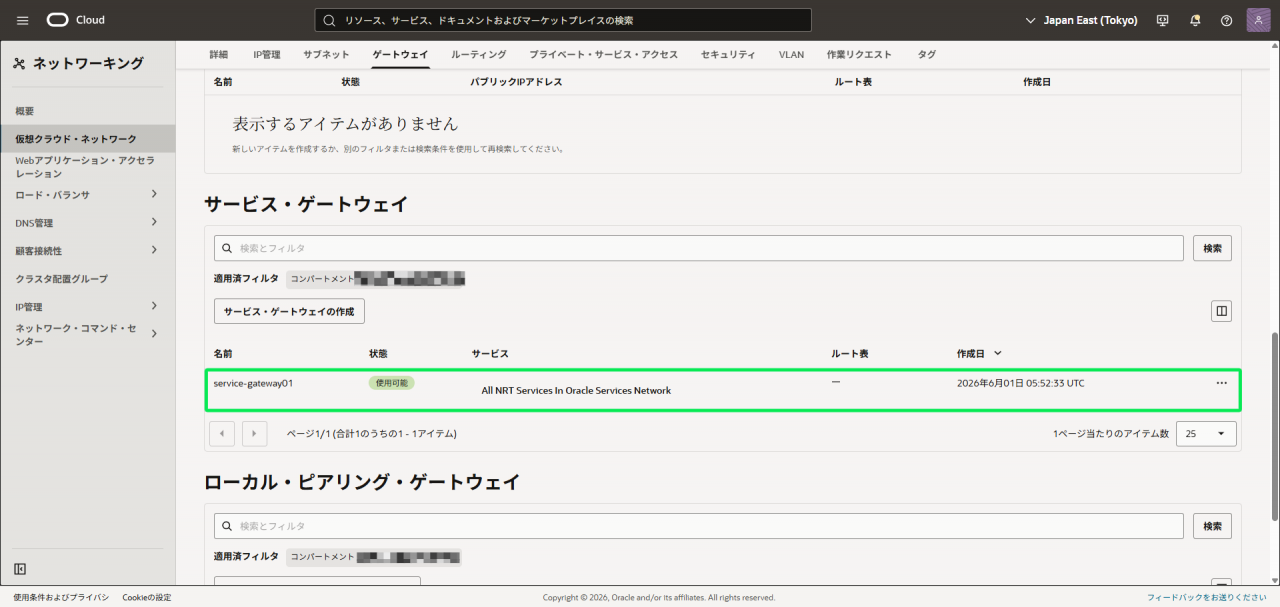
Task: Expand the IP管理 sidebar menu
Action: 154,306
